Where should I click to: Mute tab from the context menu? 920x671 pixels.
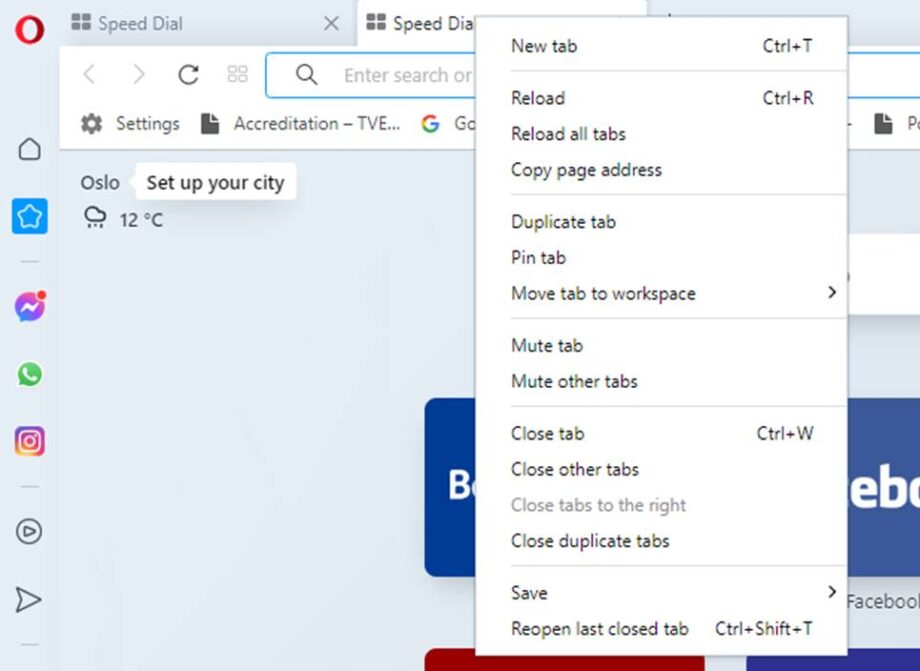coord(546,345)
